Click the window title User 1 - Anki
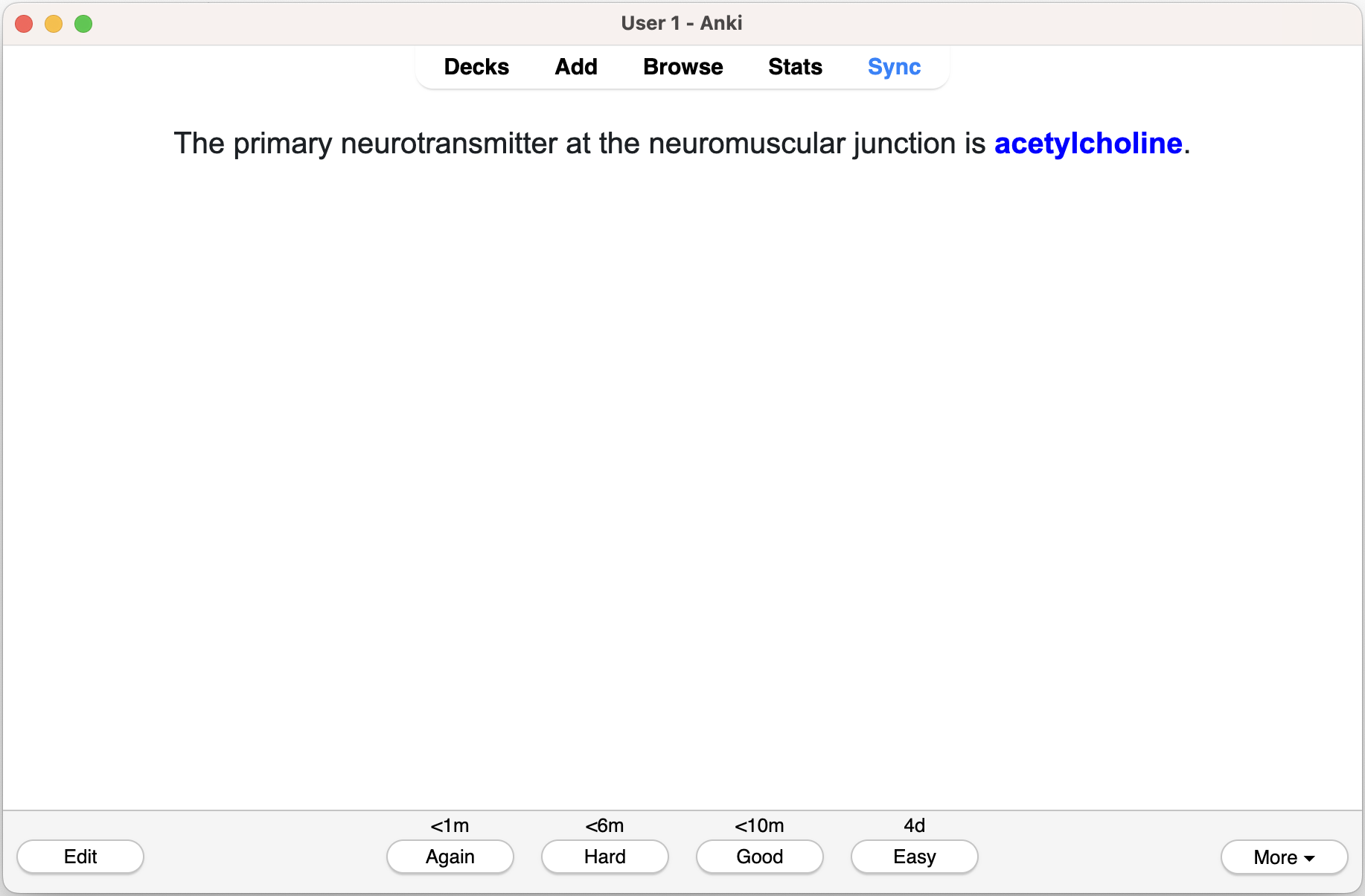This screenshot has height=896, width=1365. point(682,23)
